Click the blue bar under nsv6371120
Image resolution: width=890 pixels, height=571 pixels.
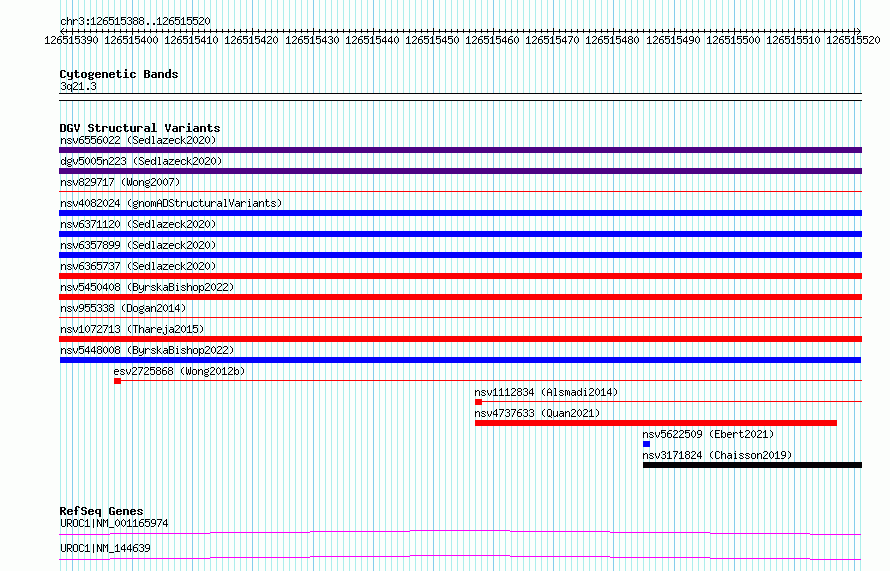(460, 234)
